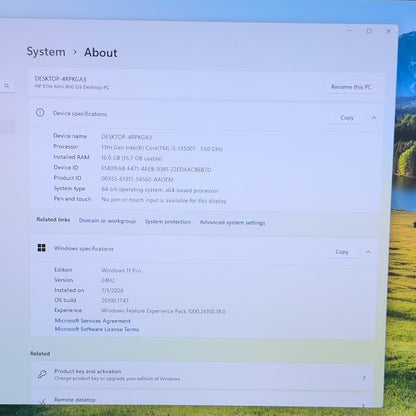Screen dimensions: 416x416
Task: Select the Installed on date 7/1/2026
Action: pos(112,290)
